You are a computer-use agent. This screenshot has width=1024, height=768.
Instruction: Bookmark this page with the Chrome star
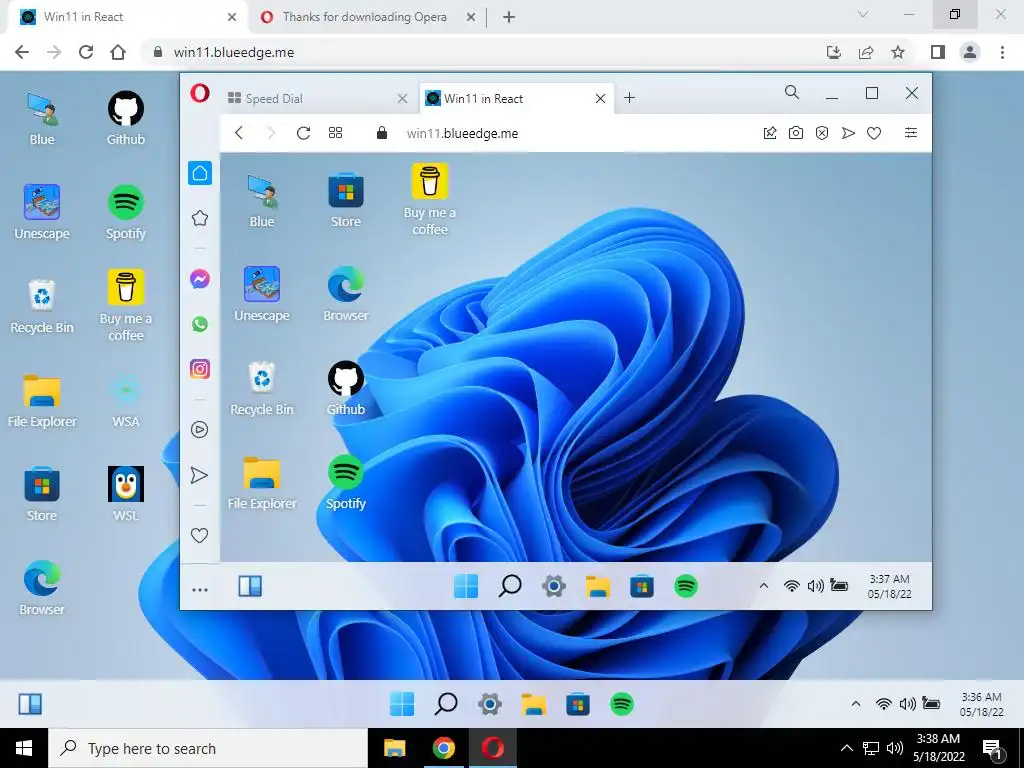tap(898, 52)
